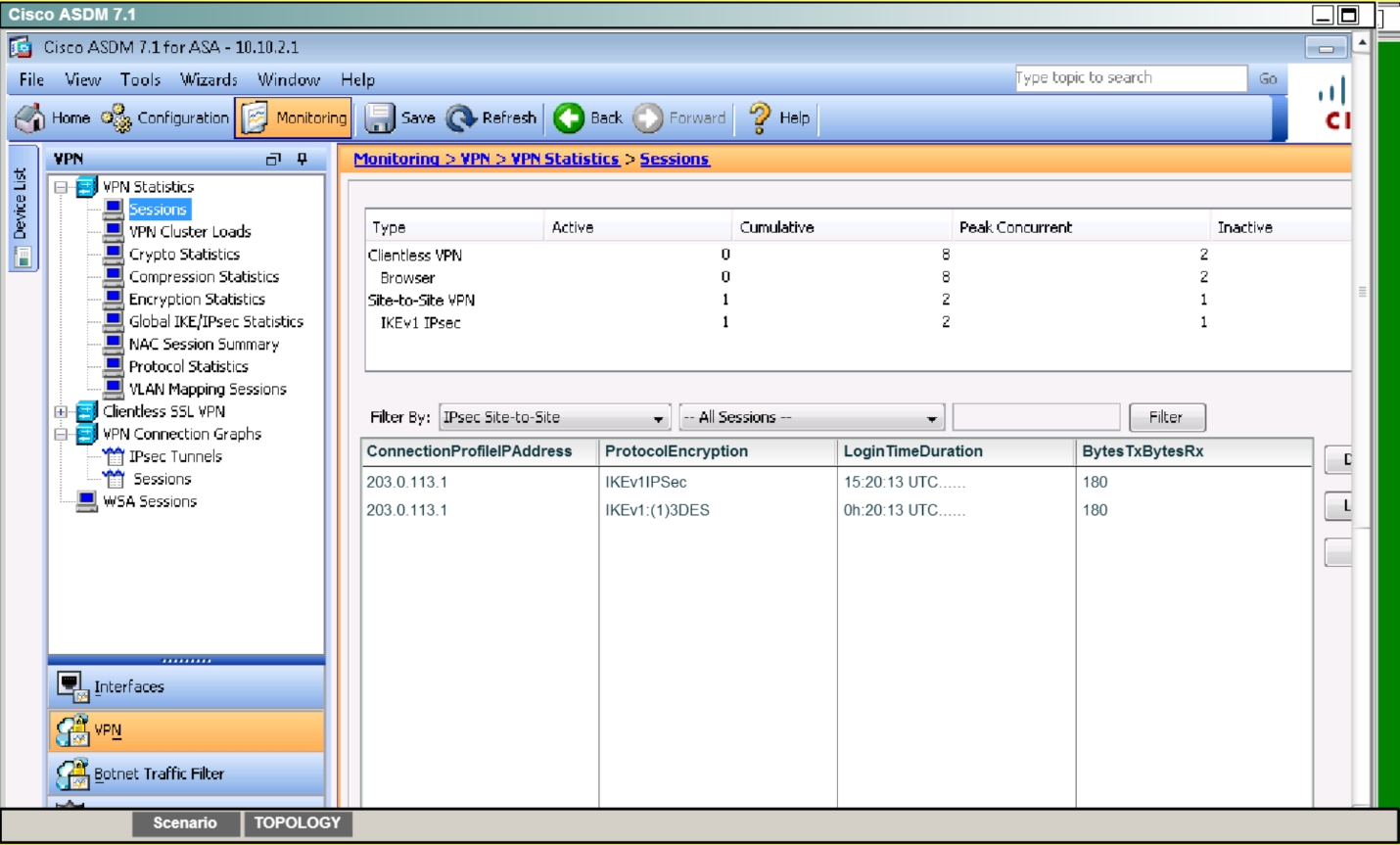Open the Wizards menu
This screenshot has height=845, width=1400.
pyautogui.click(x=209, y=79)
